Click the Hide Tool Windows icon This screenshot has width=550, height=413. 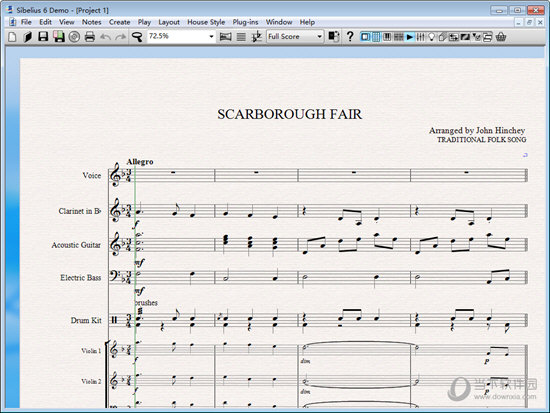click(x=488, y=36)
